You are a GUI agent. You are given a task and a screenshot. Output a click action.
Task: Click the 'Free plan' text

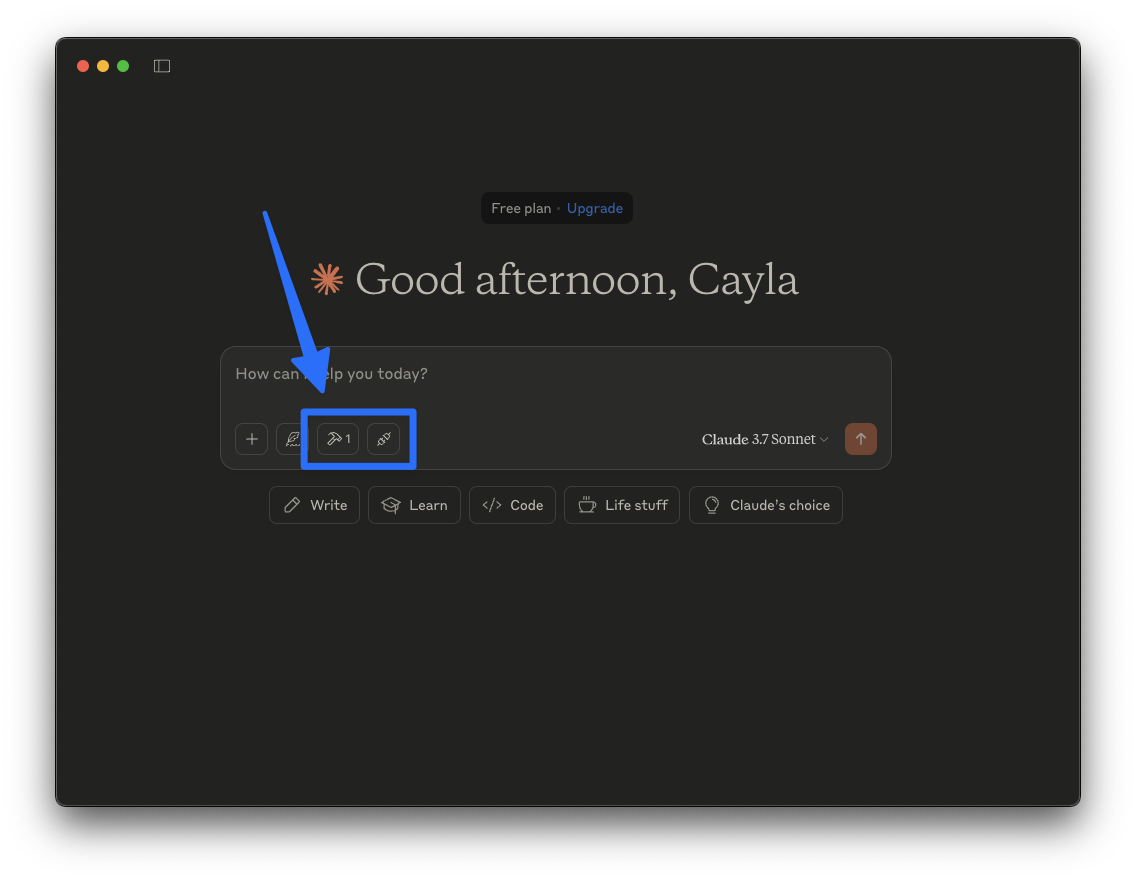coord(521,209)
